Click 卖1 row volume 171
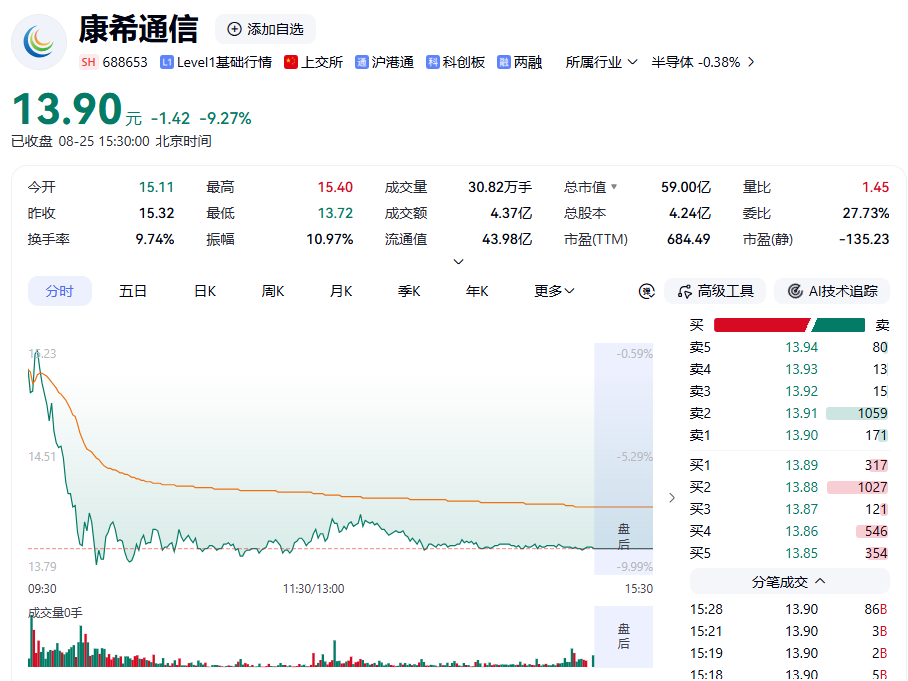The image size is (908, 681). coord(876,435)
